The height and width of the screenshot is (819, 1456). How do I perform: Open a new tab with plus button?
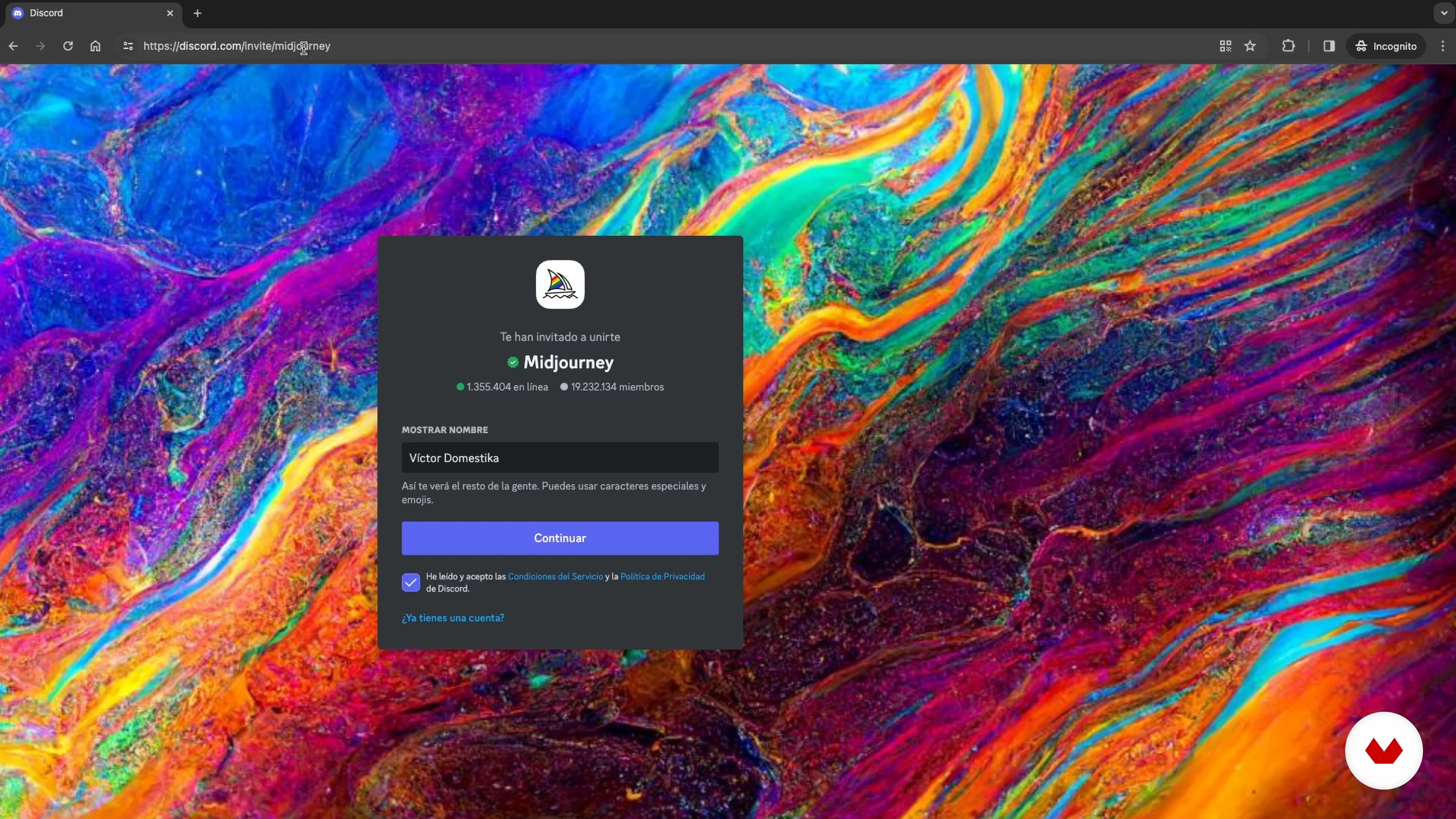197,13
